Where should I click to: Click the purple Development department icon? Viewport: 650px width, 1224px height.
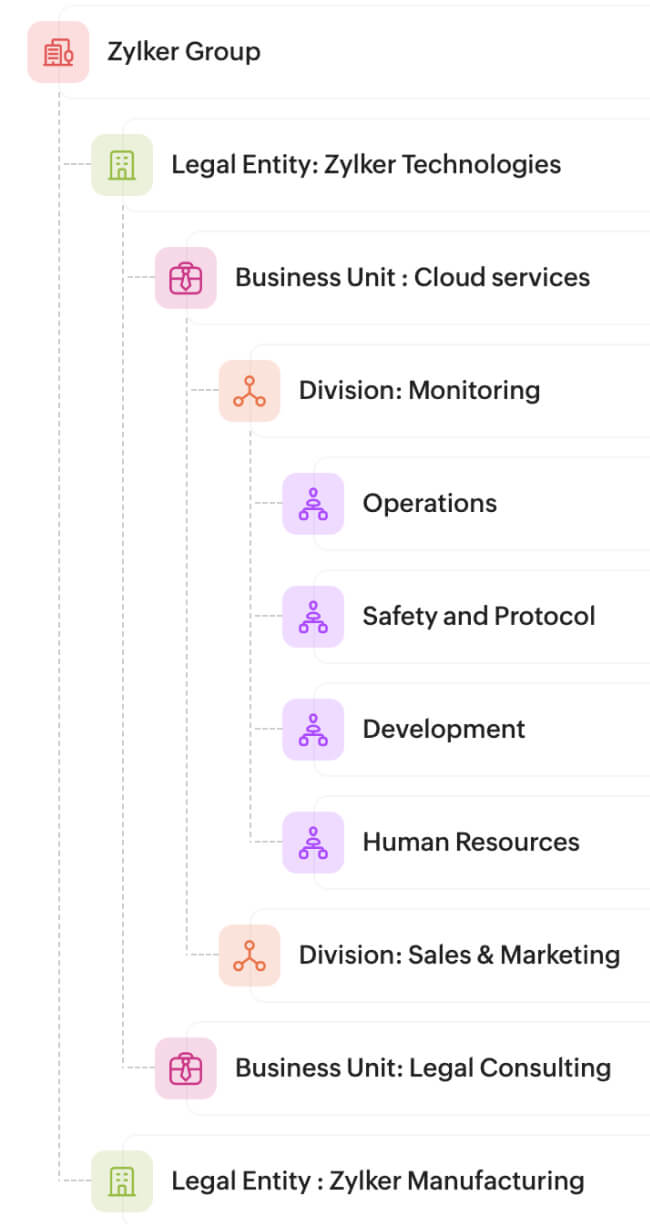click(x=313, y=730)
